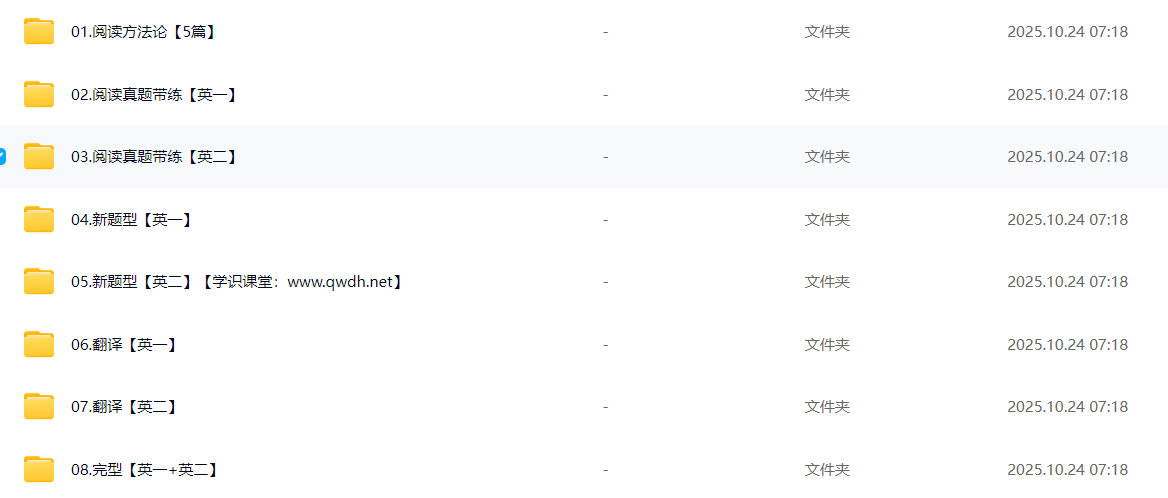Click the folder icon for 01.阅读方法论【5篇】

pos(39,32)
